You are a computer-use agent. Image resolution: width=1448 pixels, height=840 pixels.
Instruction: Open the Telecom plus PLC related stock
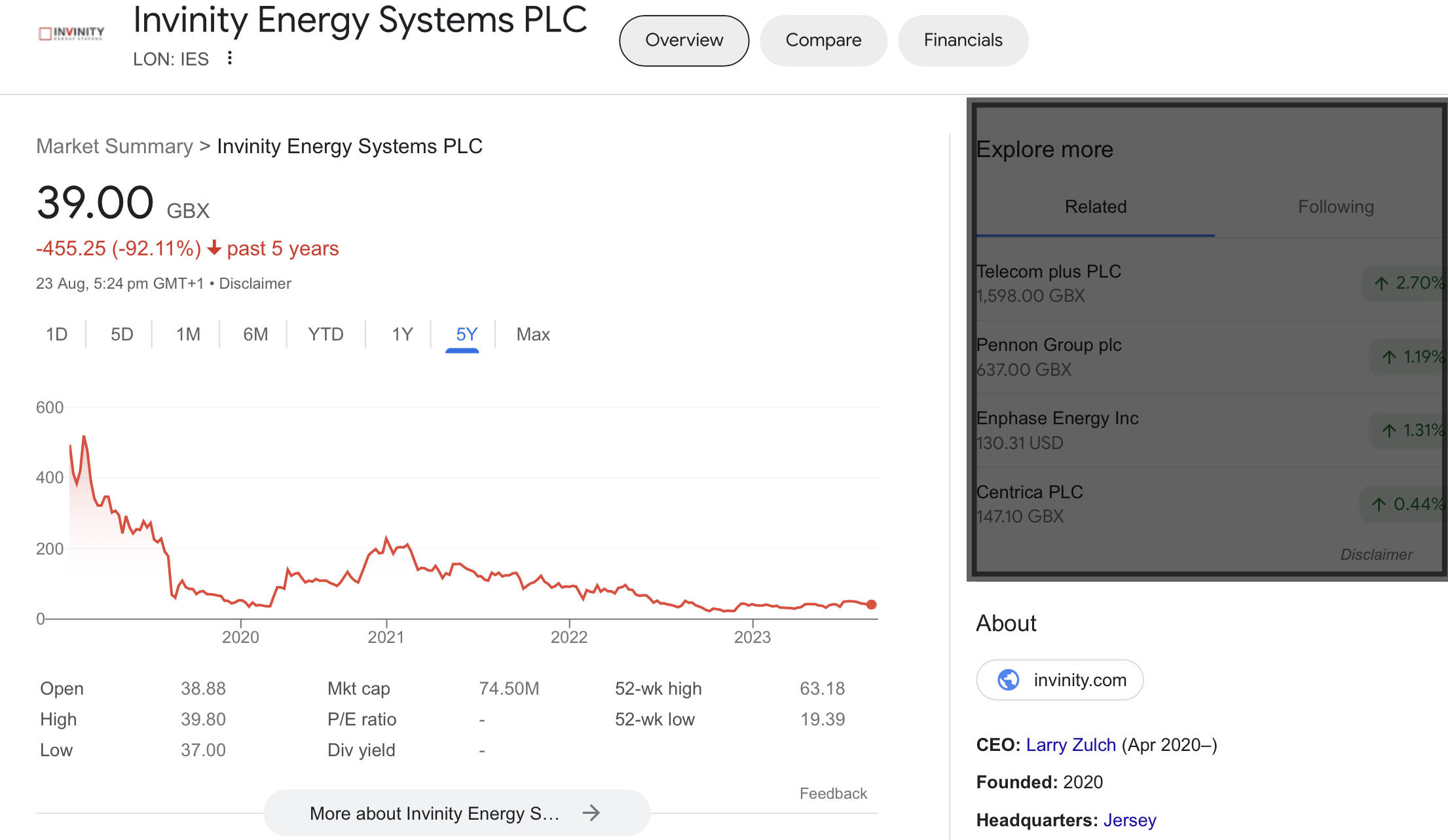click(x=1210, y=283)
